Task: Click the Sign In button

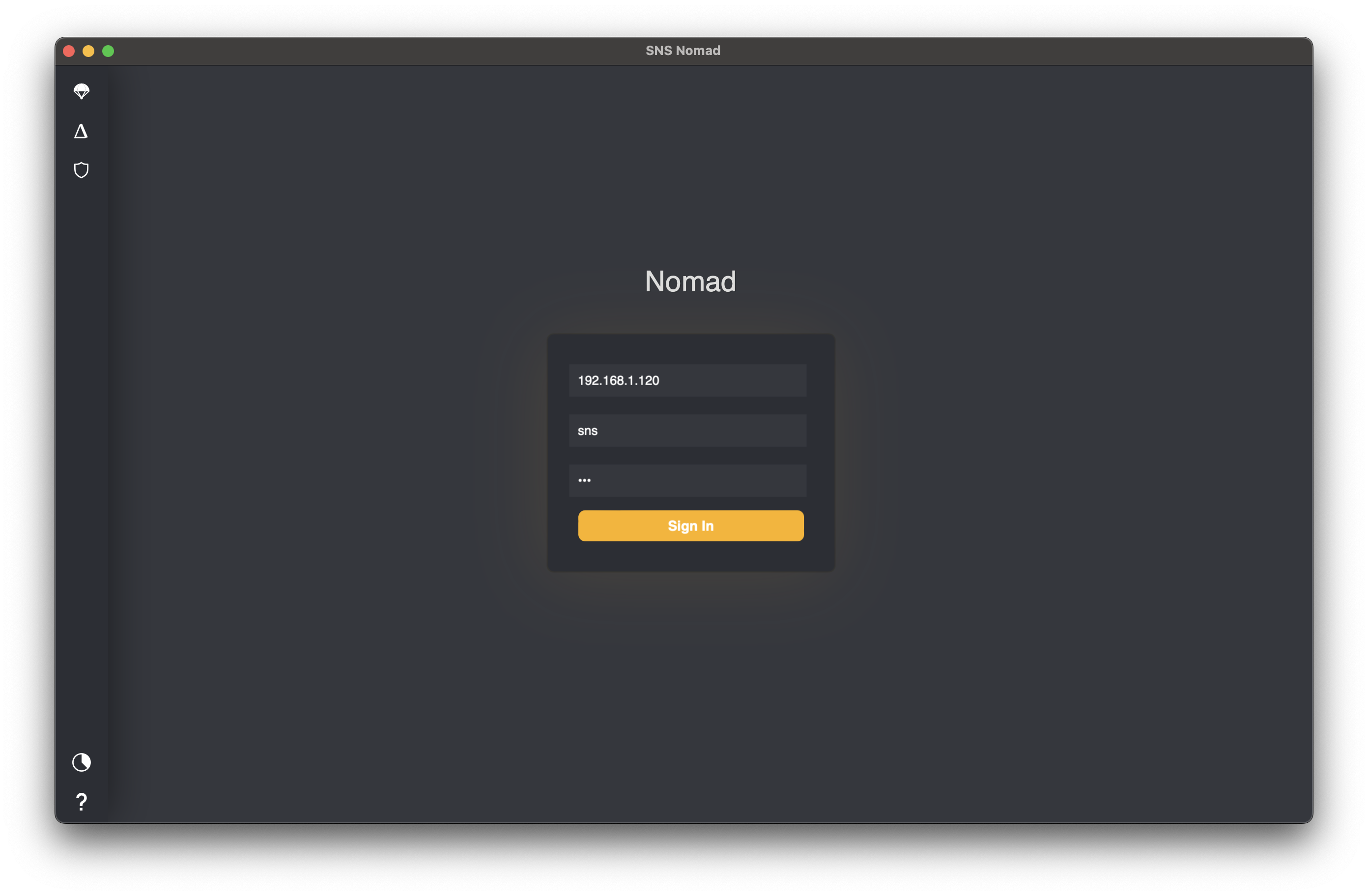Action: coord(691,526)
